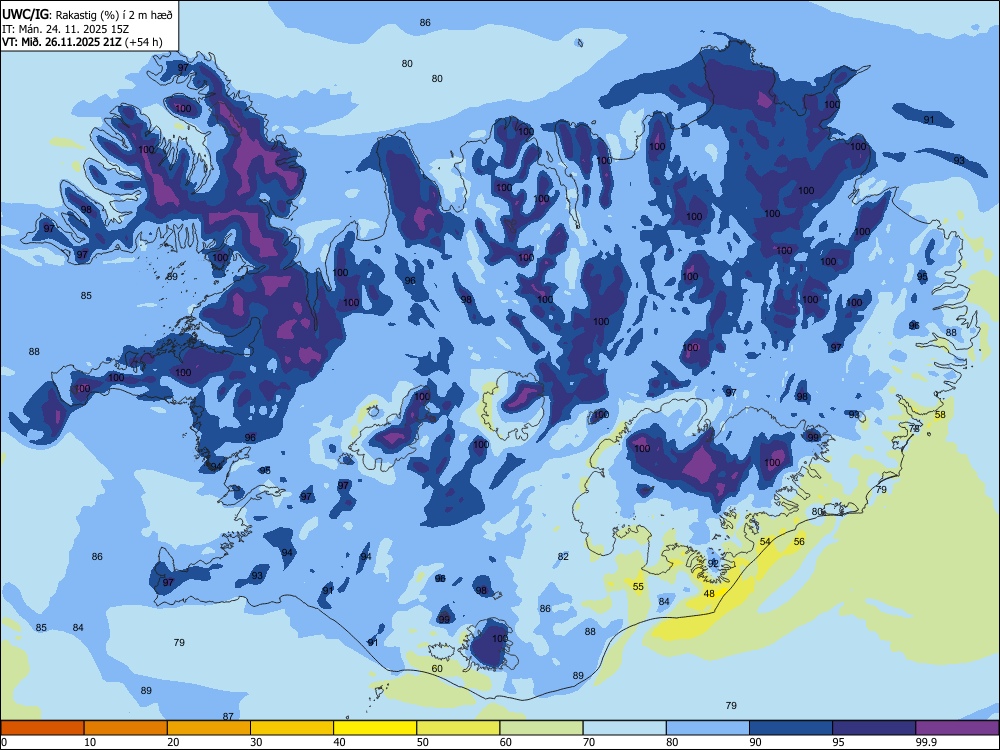Click the light green 60–70 legend swatch
This screenshot has width=1000, height=750.
(541, 728)
